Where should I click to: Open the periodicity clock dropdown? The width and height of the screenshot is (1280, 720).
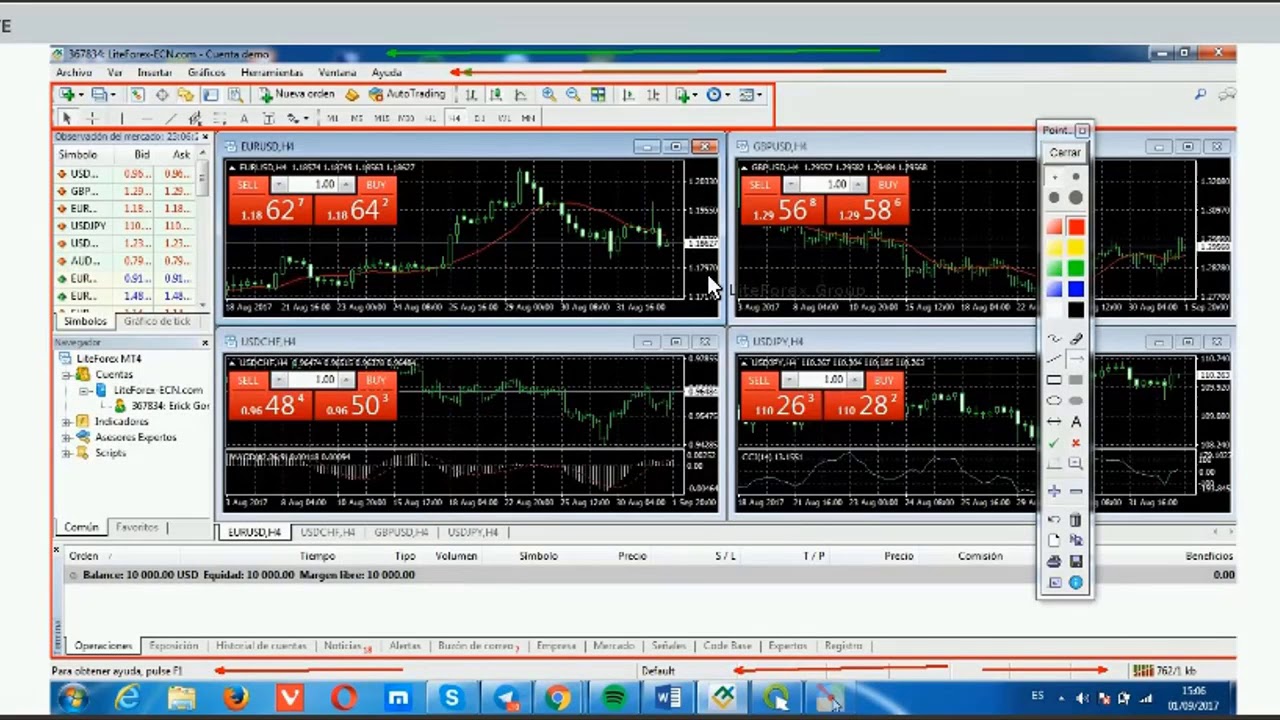click(726, 95)
